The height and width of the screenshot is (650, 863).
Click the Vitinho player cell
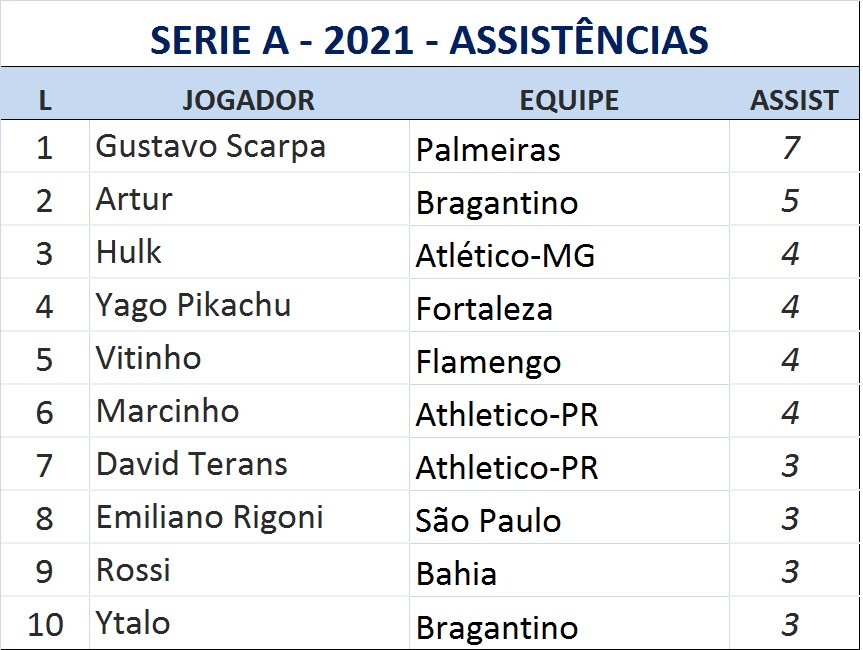coord(149,358)
